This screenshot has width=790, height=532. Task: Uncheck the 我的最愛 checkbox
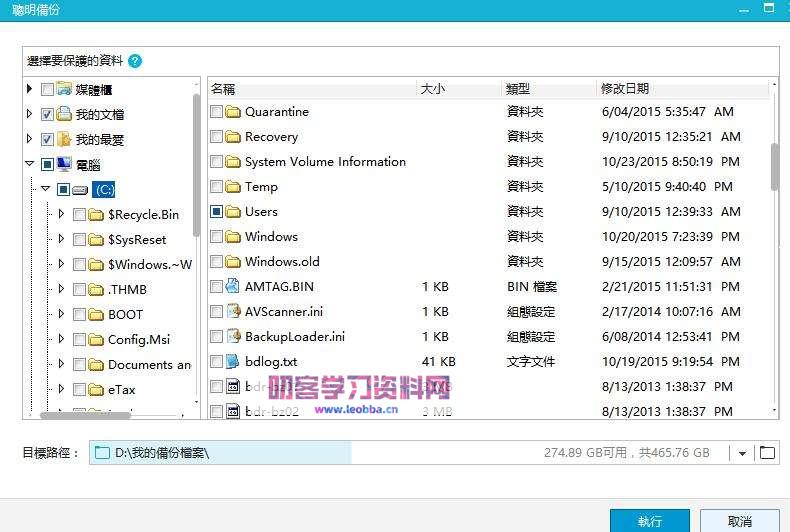[47, 140]
